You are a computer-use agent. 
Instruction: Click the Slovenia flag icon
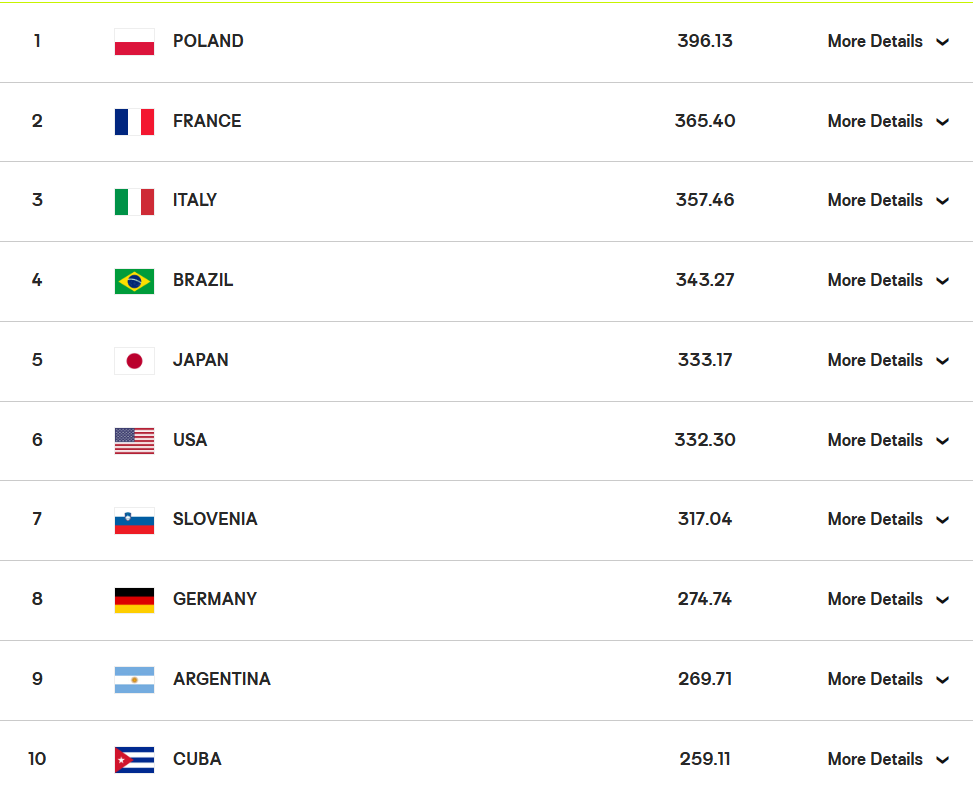134,521
